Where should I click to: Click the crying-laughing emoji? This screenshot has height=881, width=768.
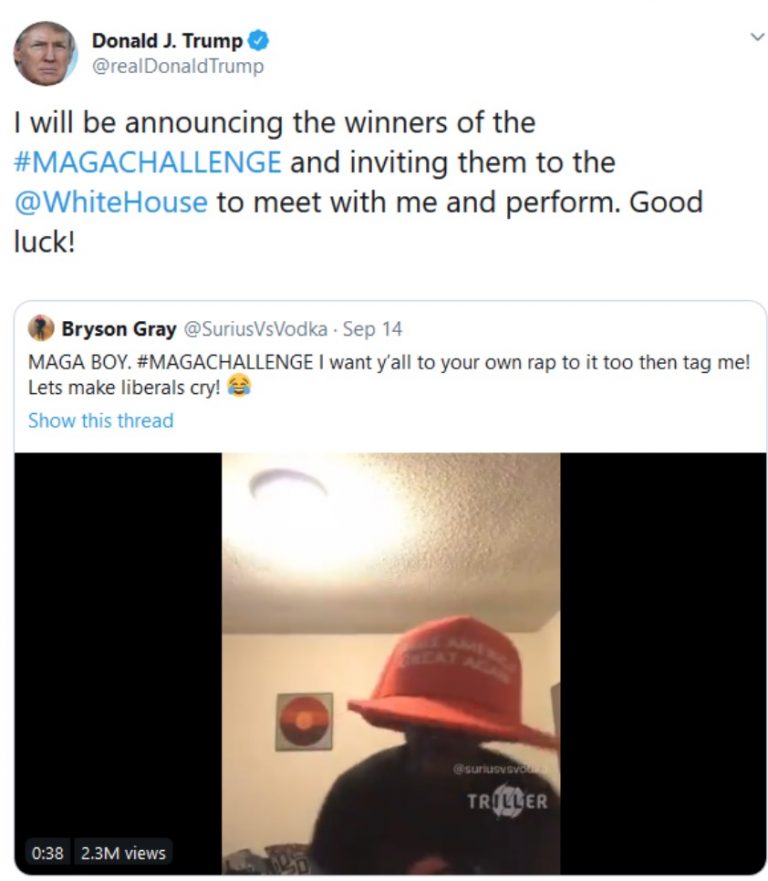pyautogui.click(x=239, y=386)
